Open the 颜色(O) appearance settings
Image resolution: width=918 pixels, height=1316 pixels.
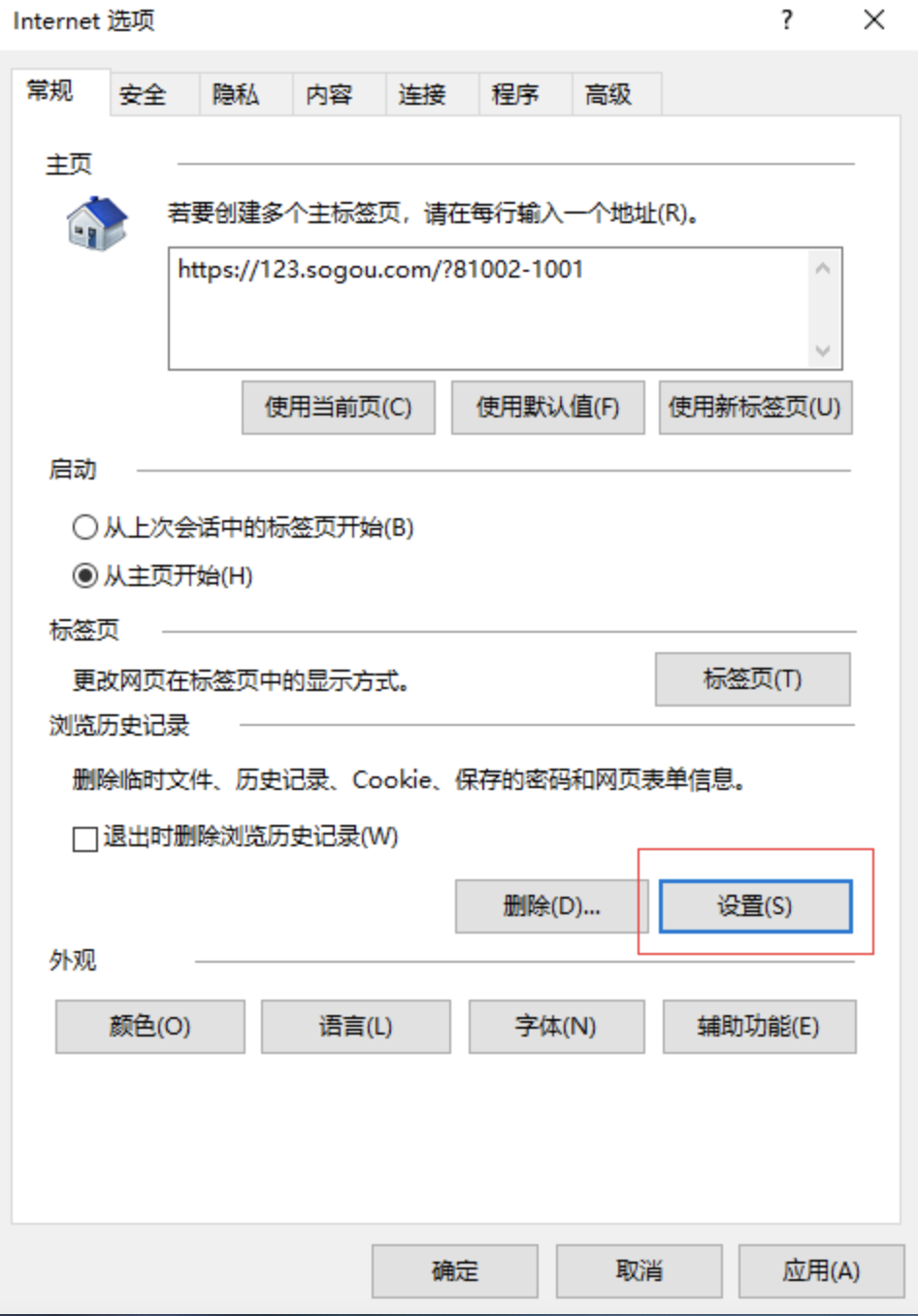point(150,1027)
